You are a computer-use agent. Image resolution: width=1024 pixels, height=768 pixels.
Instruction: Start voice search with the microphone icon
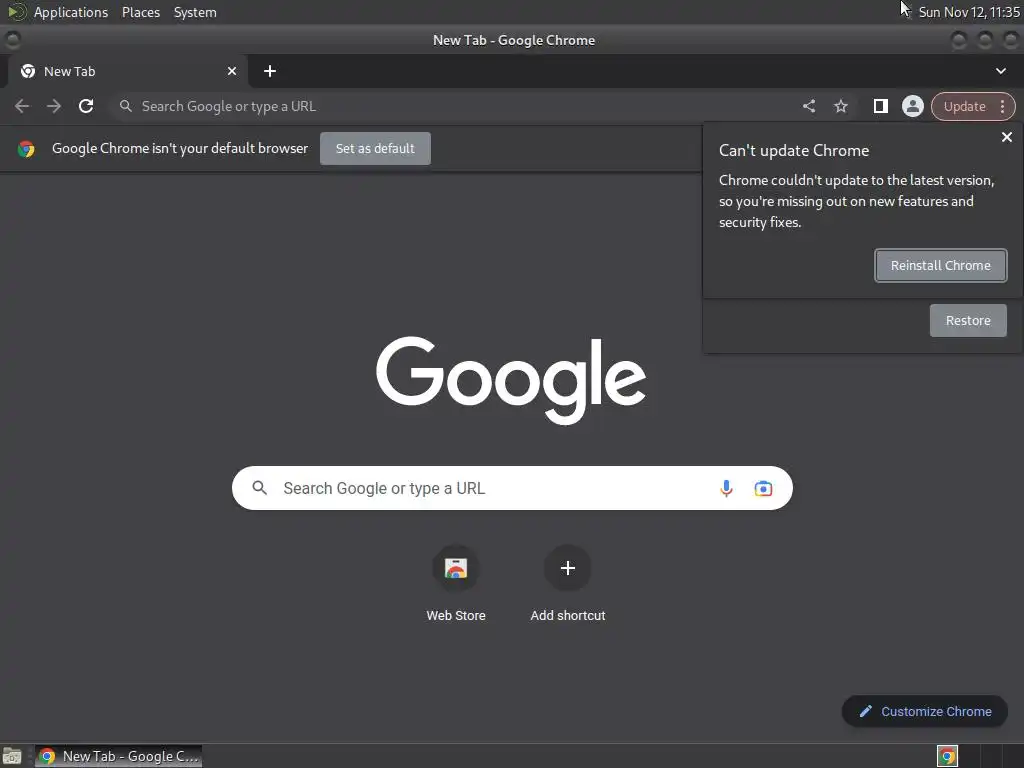pos(726,488)
